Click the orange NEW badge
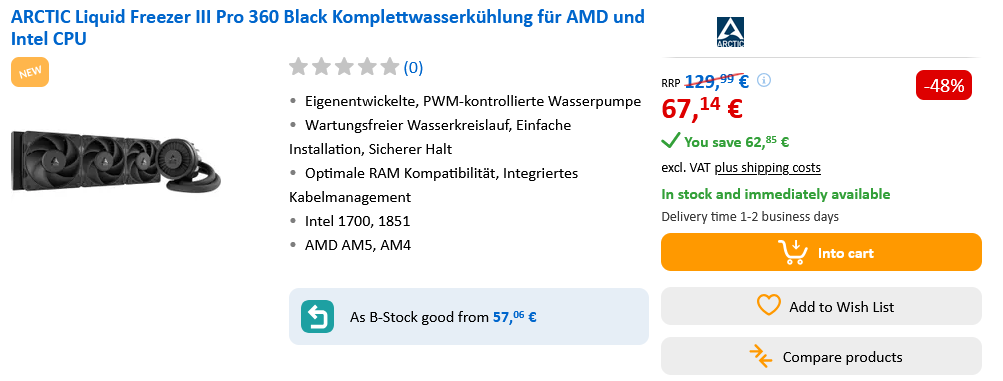This screenshot has width=1003, height=381. pos(30,72)
